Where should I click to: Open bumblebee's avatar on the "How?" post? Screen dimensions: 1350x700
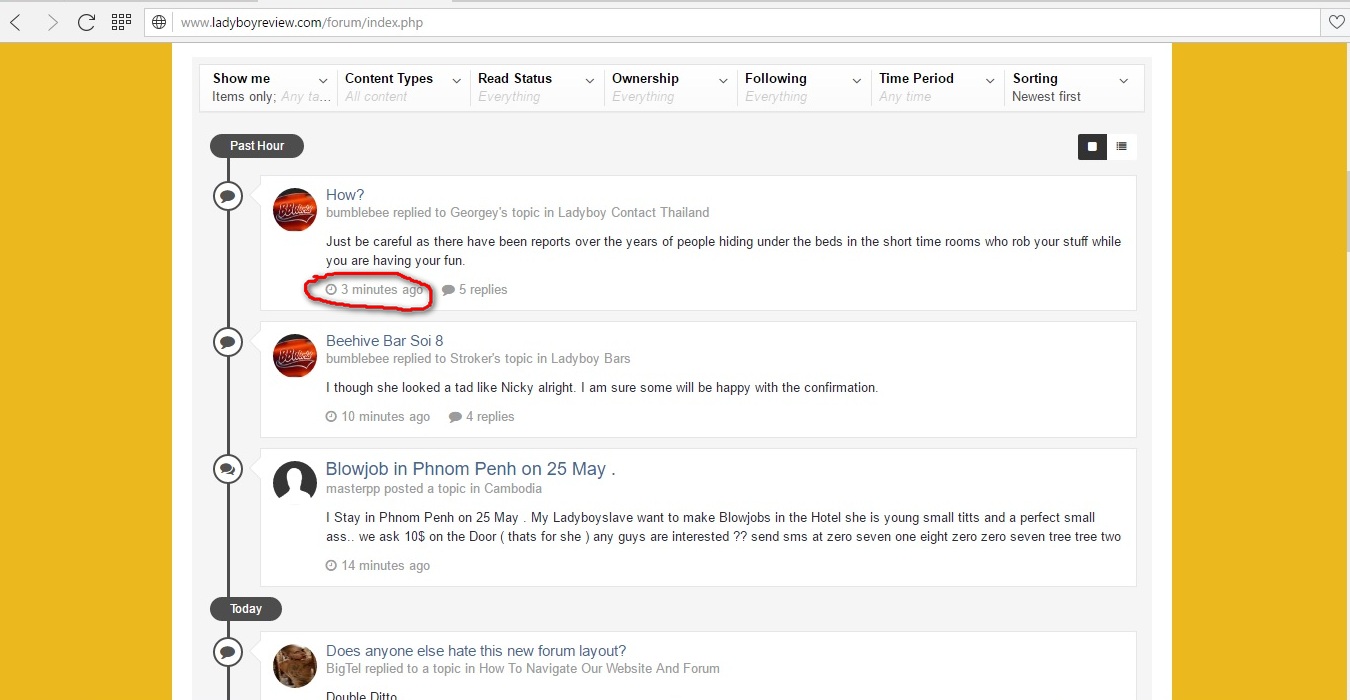pyautogui.click(x=295, y=210)
